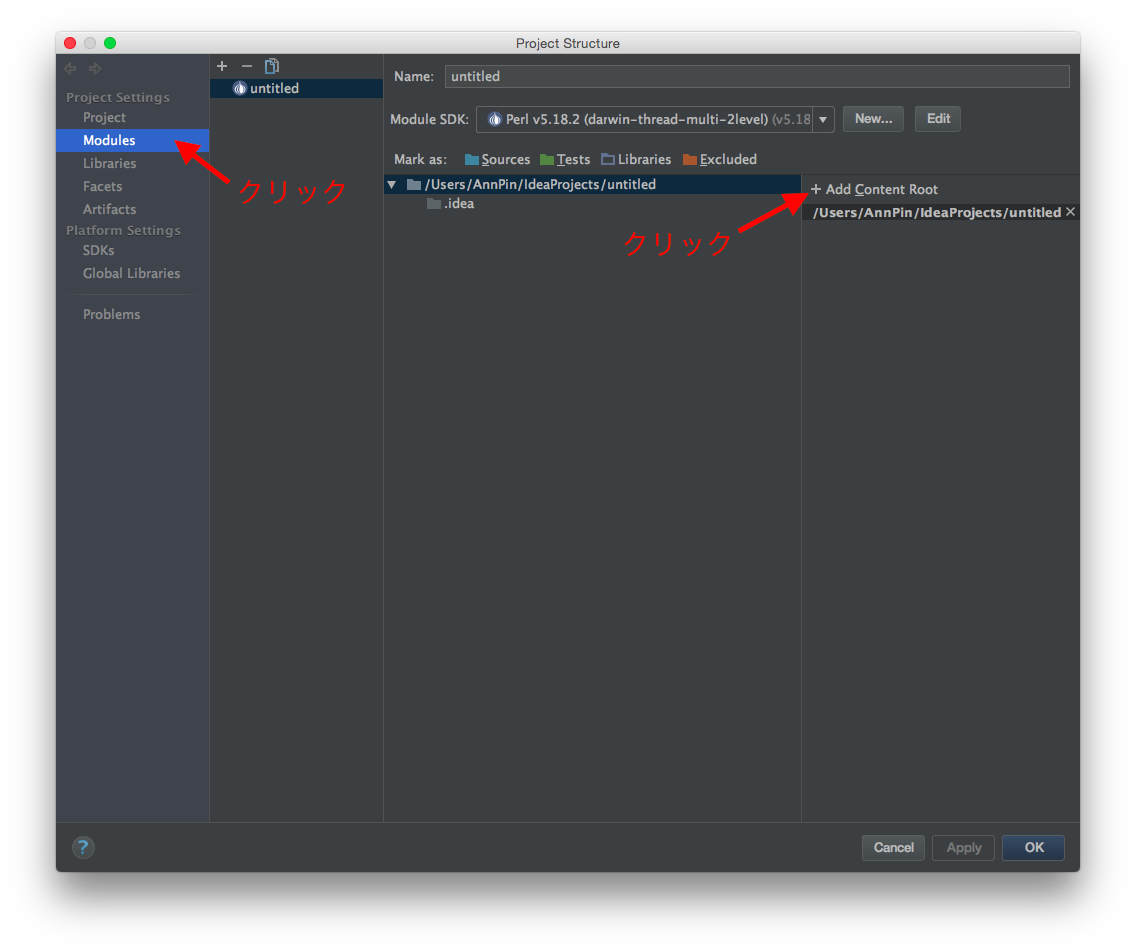Open Problems section
Screen dimensions: 1136x952
112,314
